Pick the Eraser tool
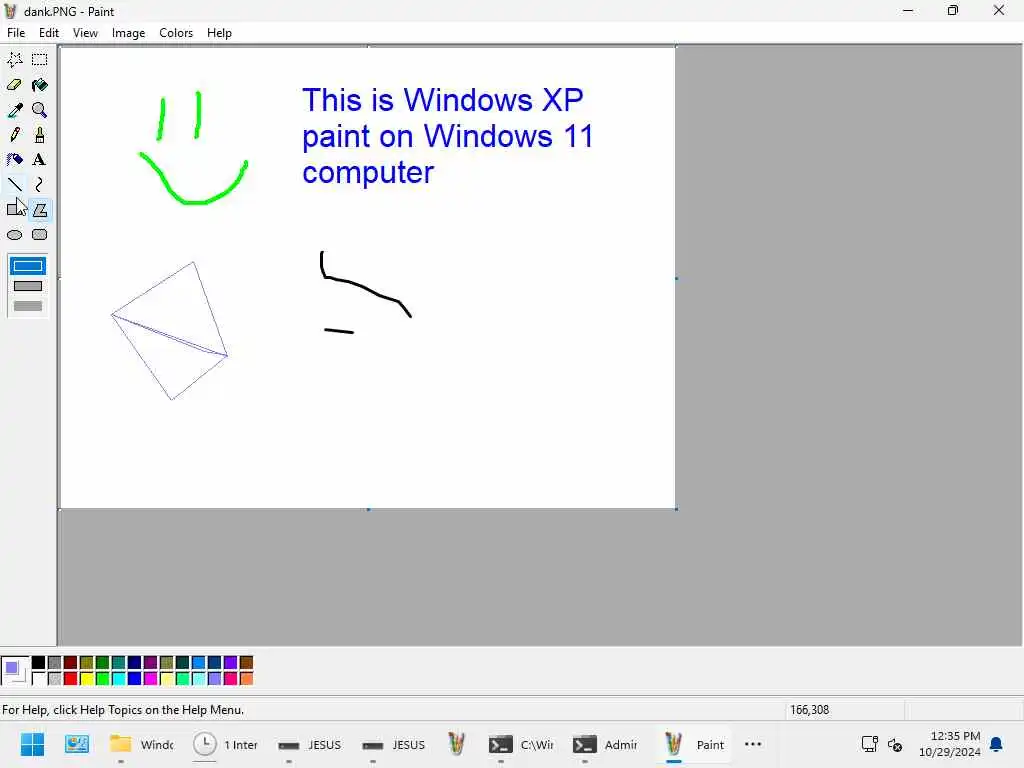Viewport: 1024px width, 768px height. point(15,84)
